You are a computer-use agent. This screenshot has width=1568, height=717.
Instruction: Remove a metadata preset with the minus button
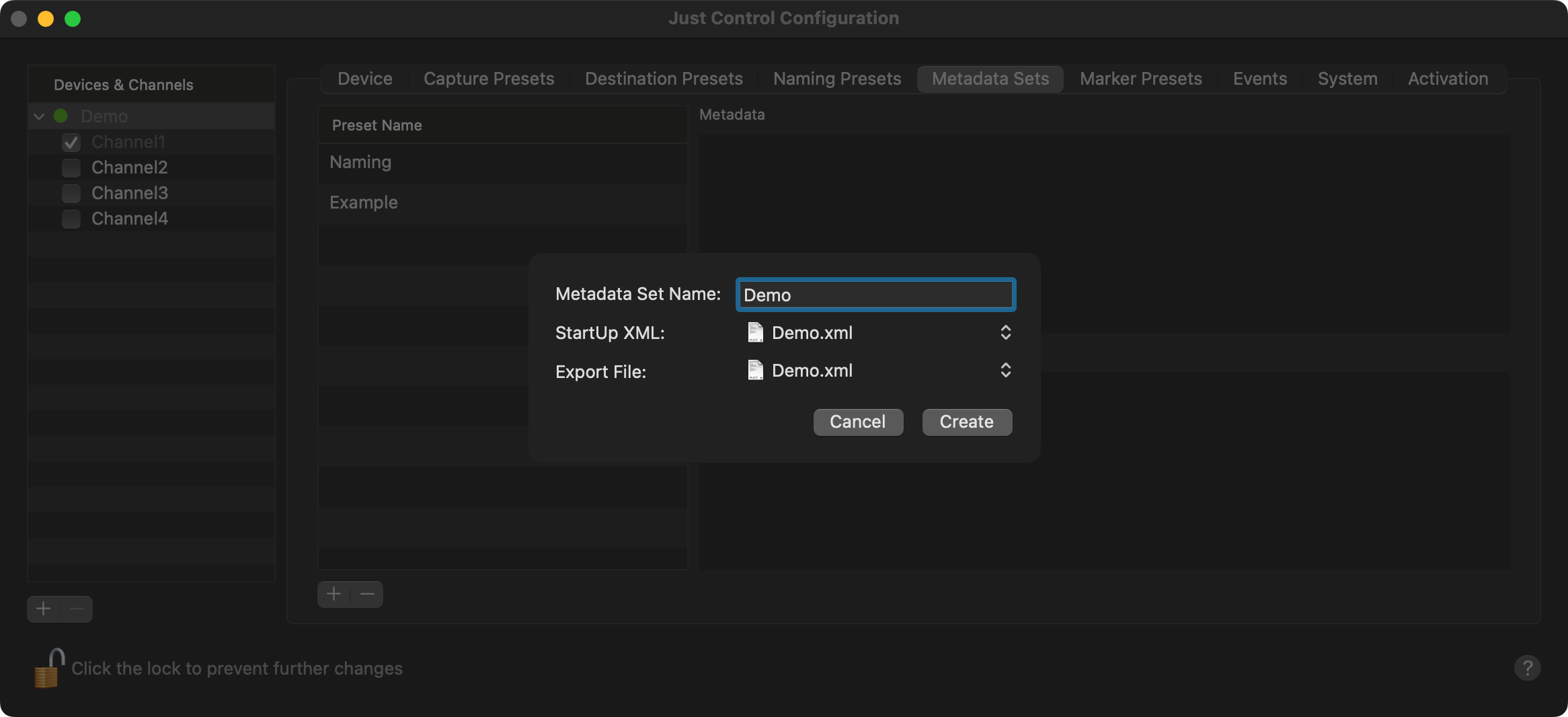[367, 594]
